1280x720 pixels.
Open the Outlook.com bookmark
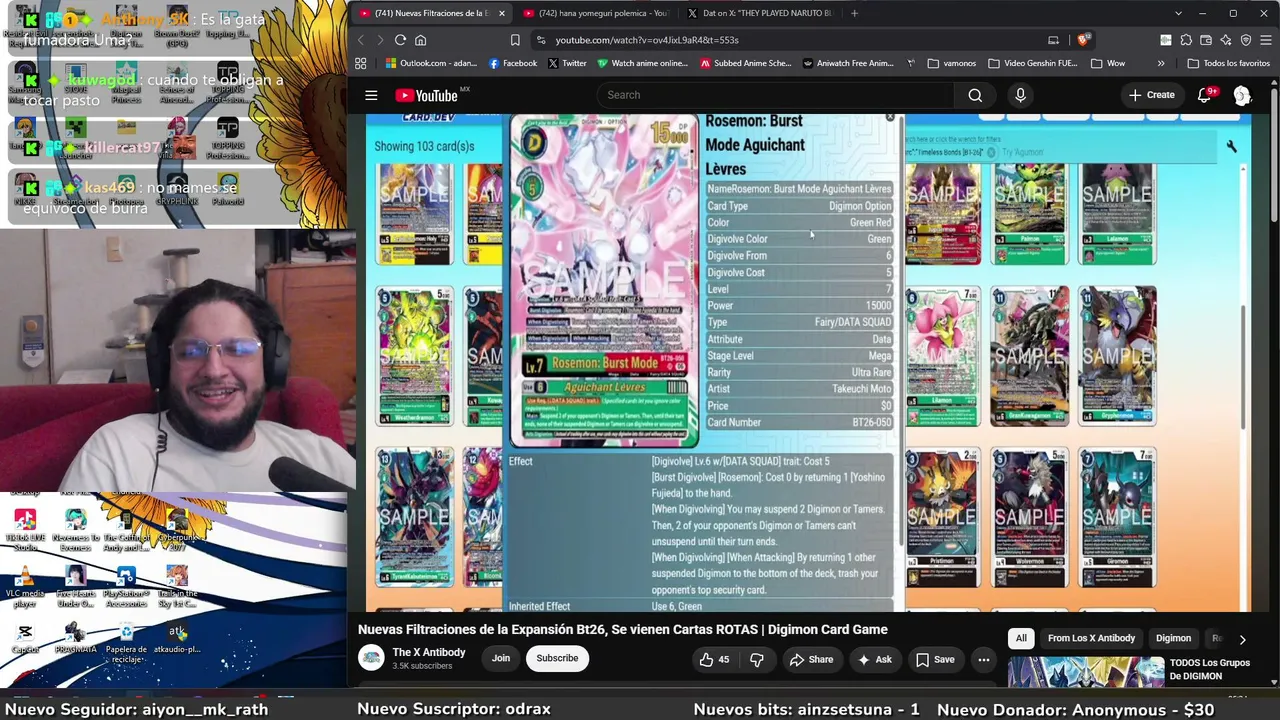tap(430, 63)
